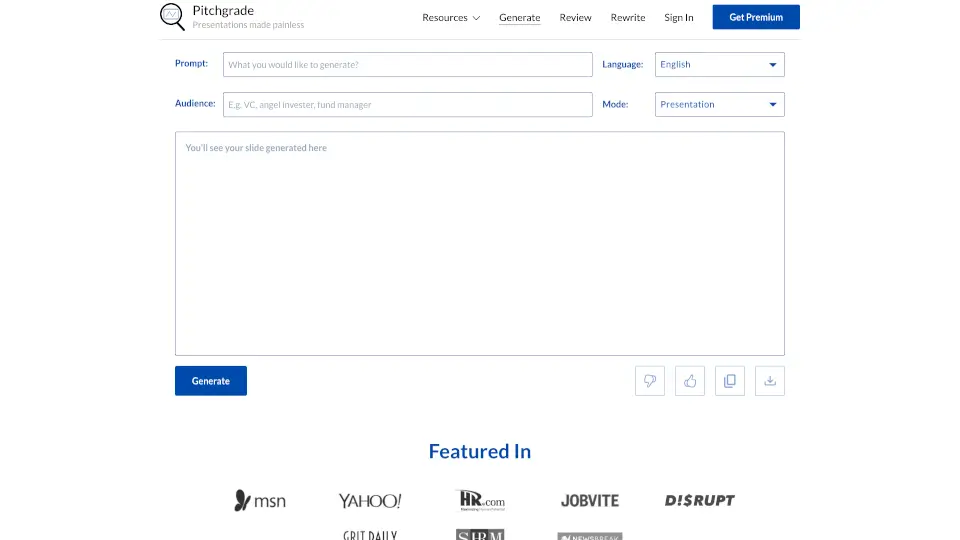
Task: Click the Sign In link
Action: click(679, 18)
